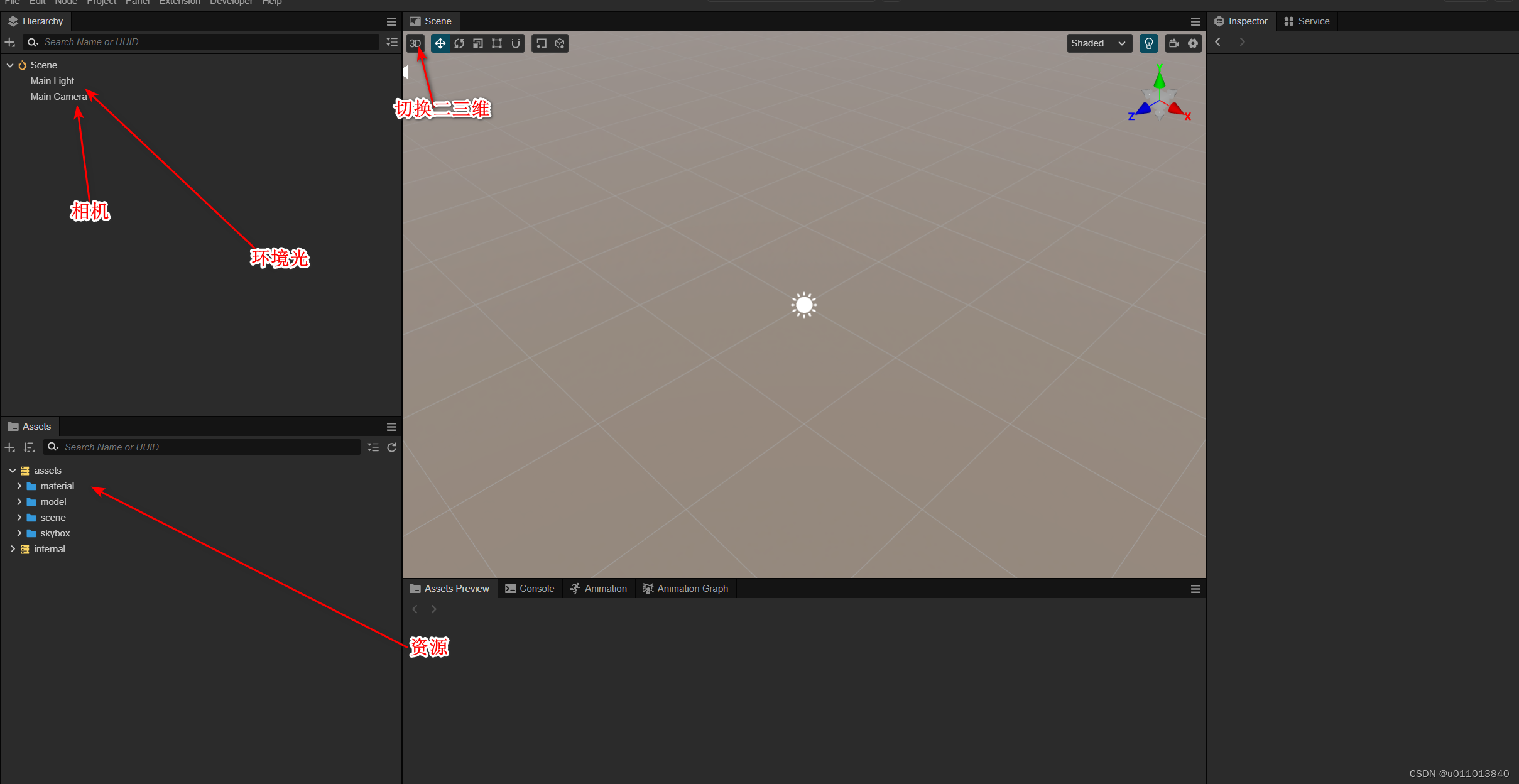Select Main Camera node in Hierarchy

pos(58,97)
